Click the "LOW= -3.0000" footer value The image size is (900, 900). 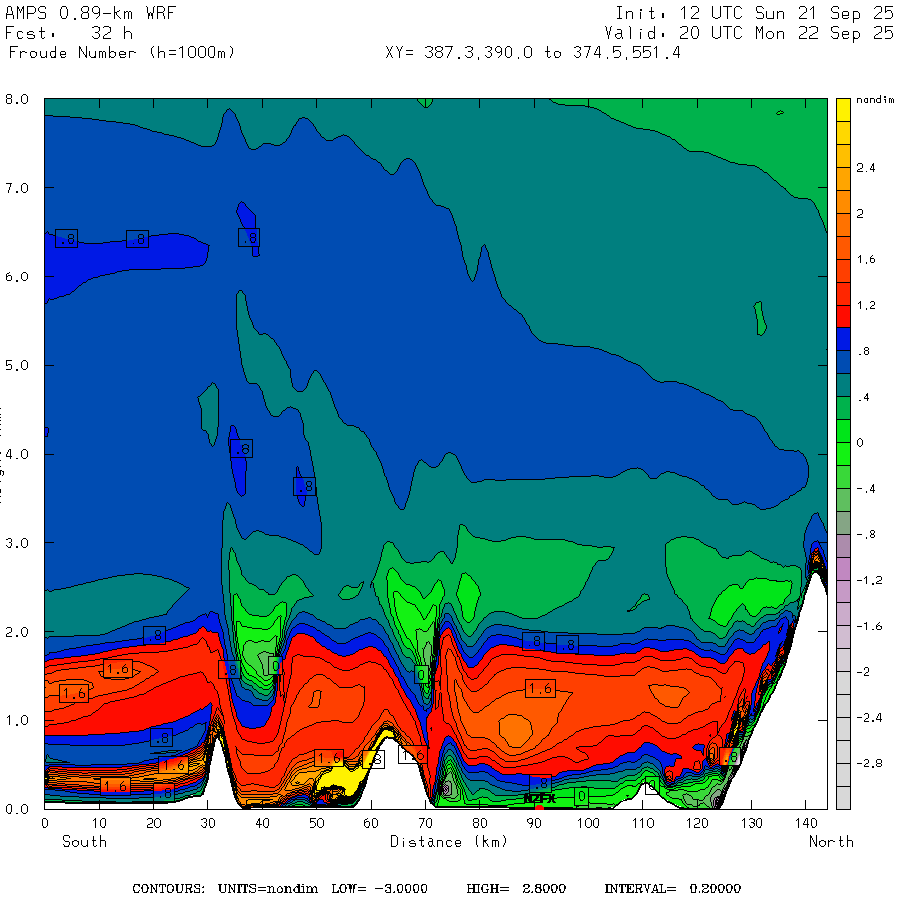click(379, 889)
